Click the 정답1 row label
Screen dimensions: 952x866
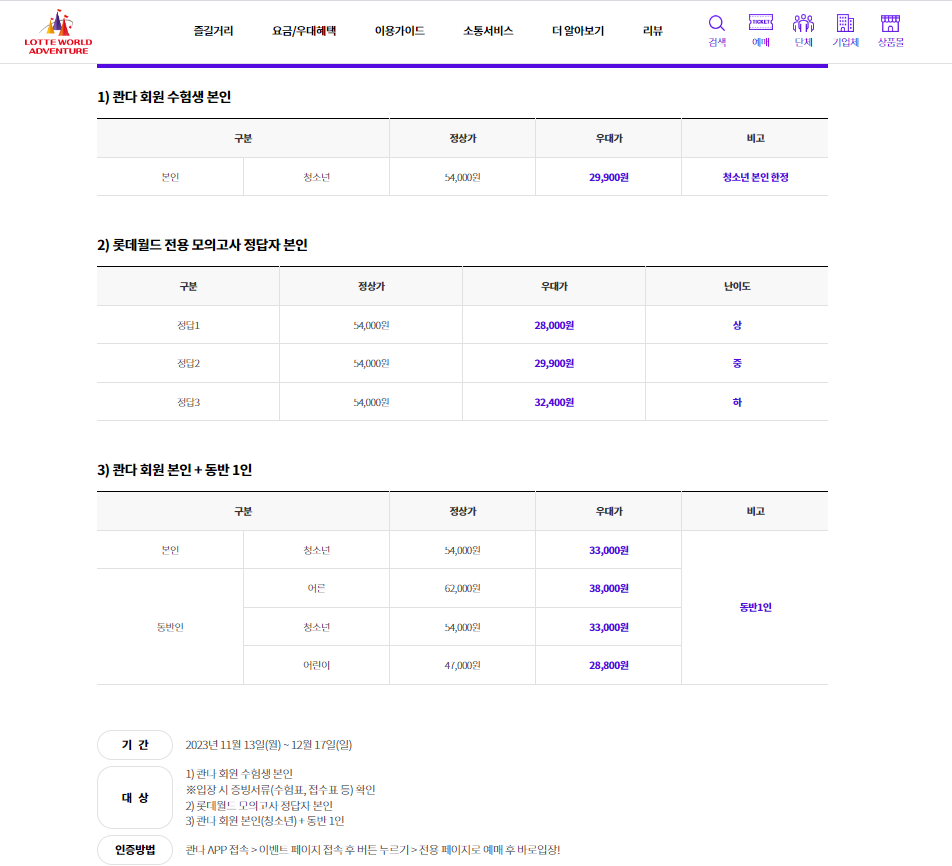(188, 326)
